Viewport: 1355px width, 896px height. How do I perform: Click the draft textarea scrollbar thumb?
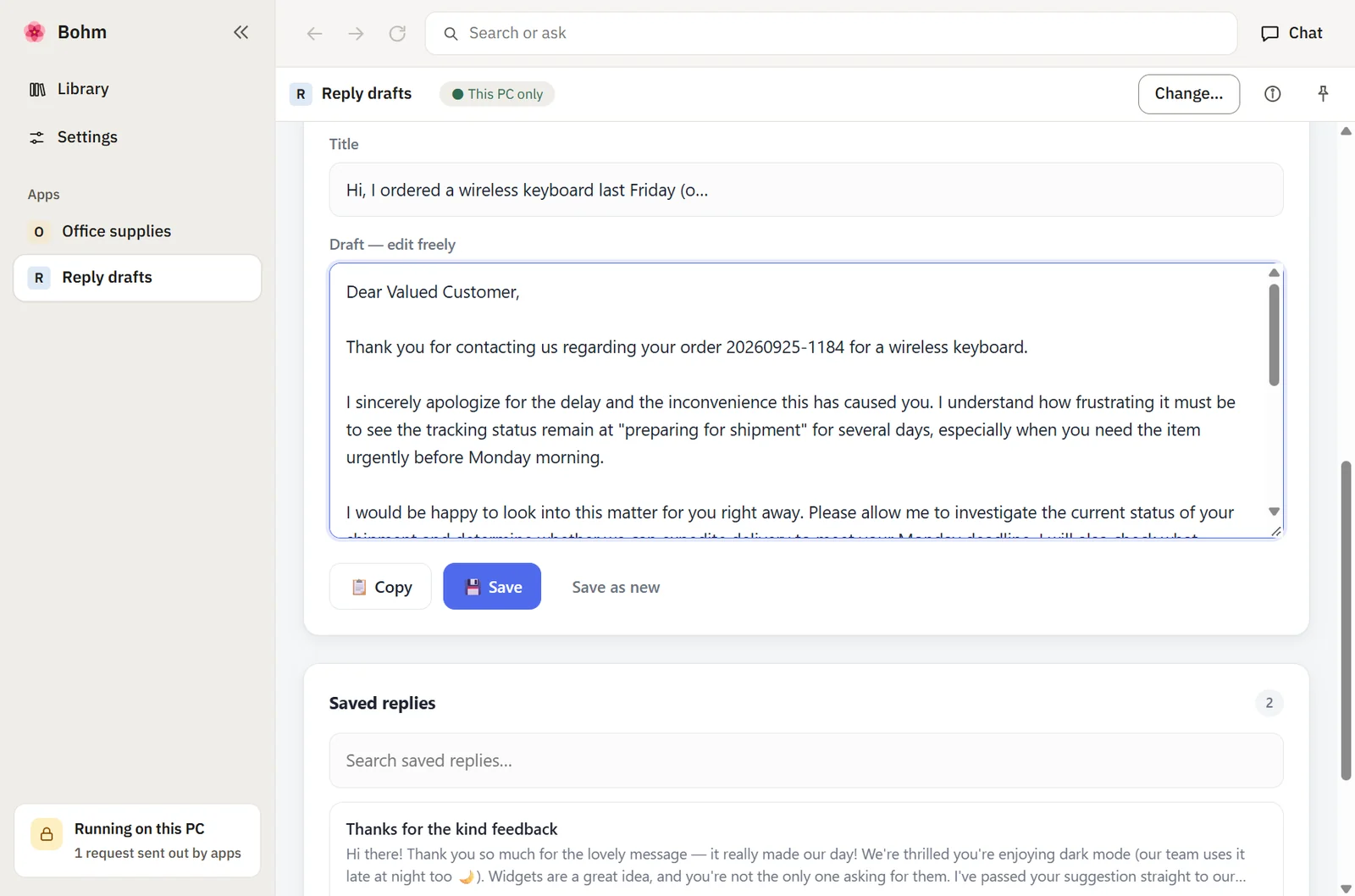[x=1274, y=335]
